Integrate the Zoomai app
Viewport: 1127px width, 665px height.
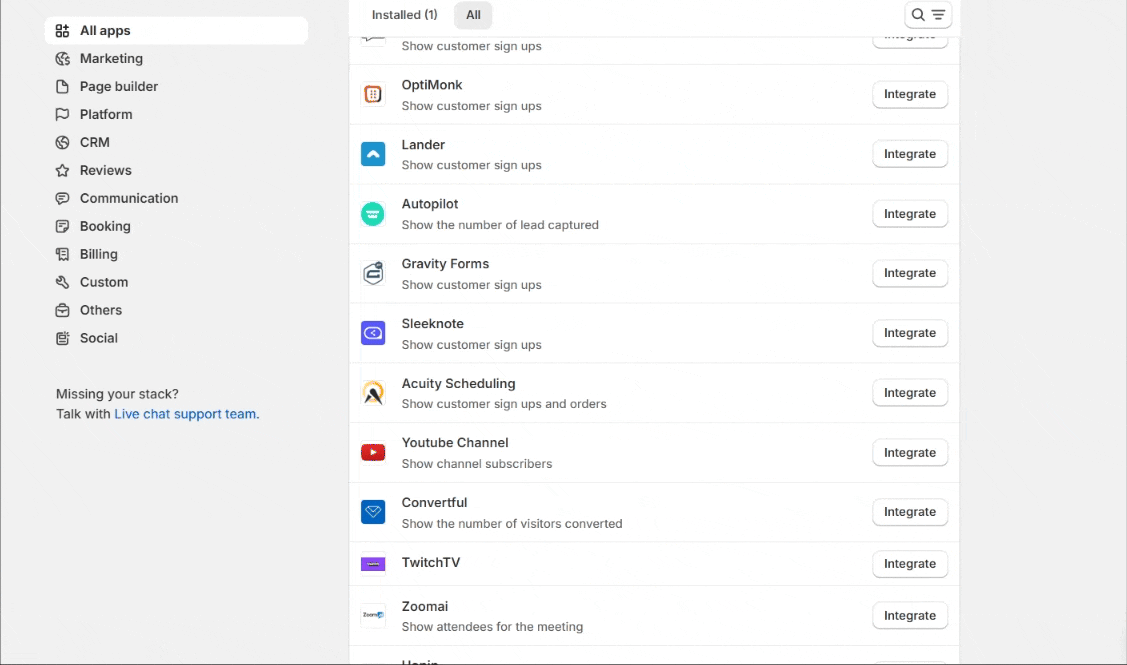(909, 616)
